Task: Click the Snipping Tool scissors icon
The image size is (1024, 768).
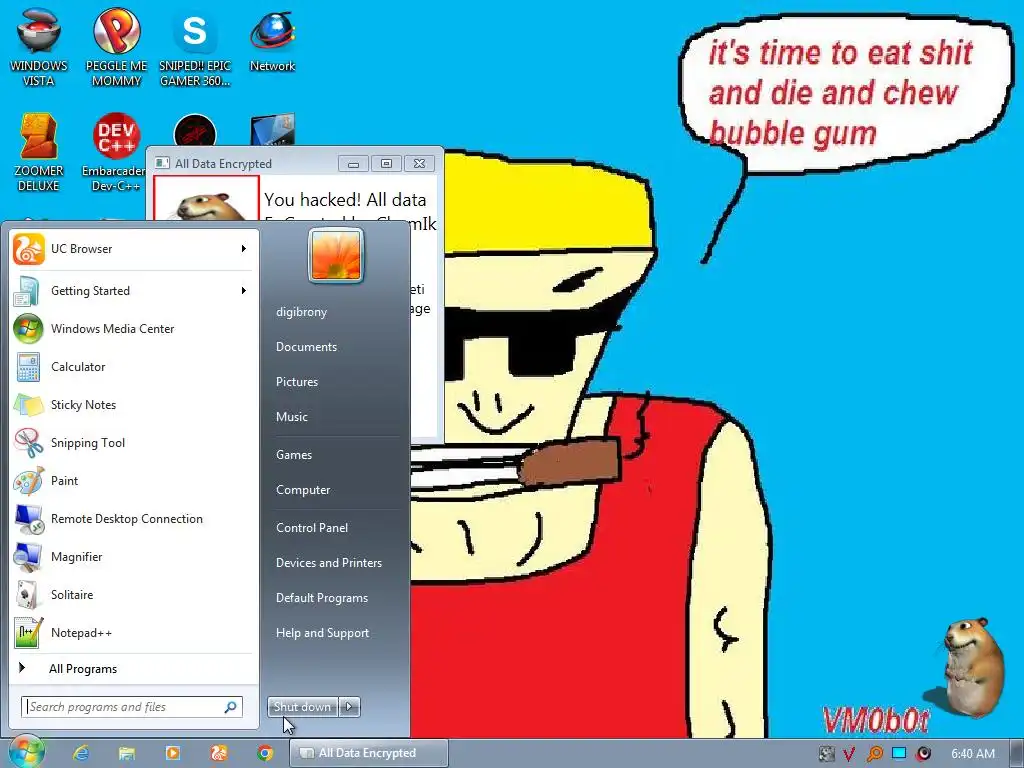Action: coord(28,443)
